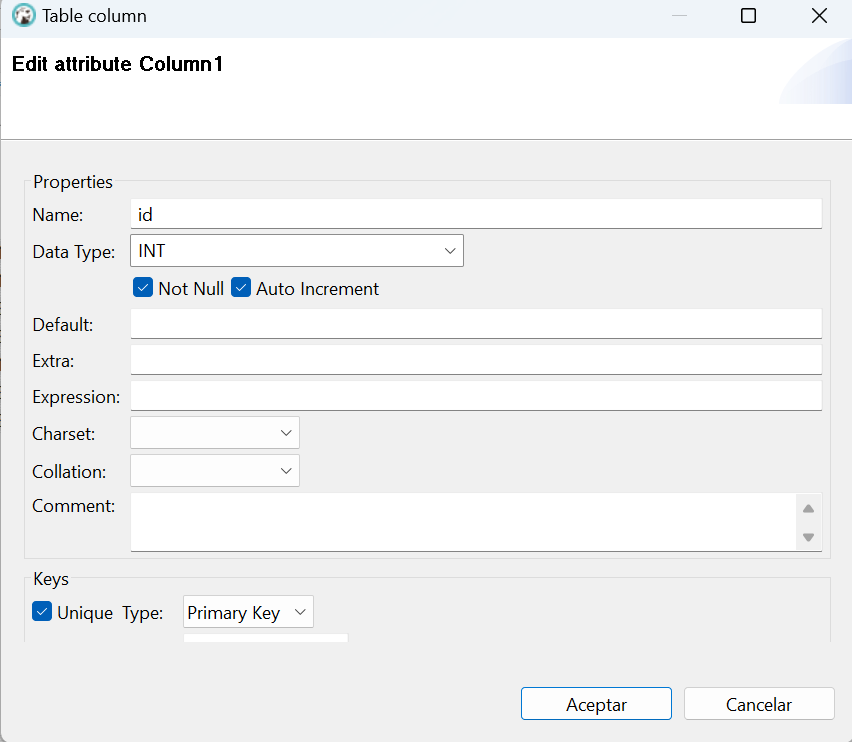
Task: Click into the Default value field
Action: pos(476,324)
